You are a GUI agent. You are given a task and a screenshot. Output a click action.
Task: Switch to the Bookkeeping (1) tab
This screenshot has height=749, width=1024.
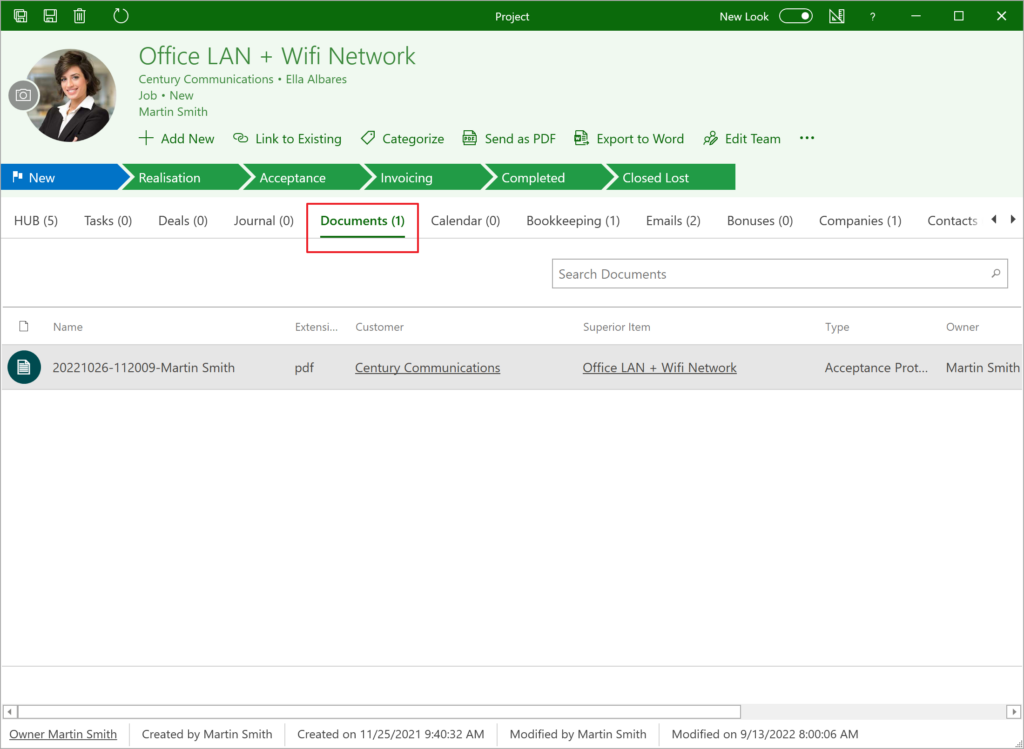[573, 221]
